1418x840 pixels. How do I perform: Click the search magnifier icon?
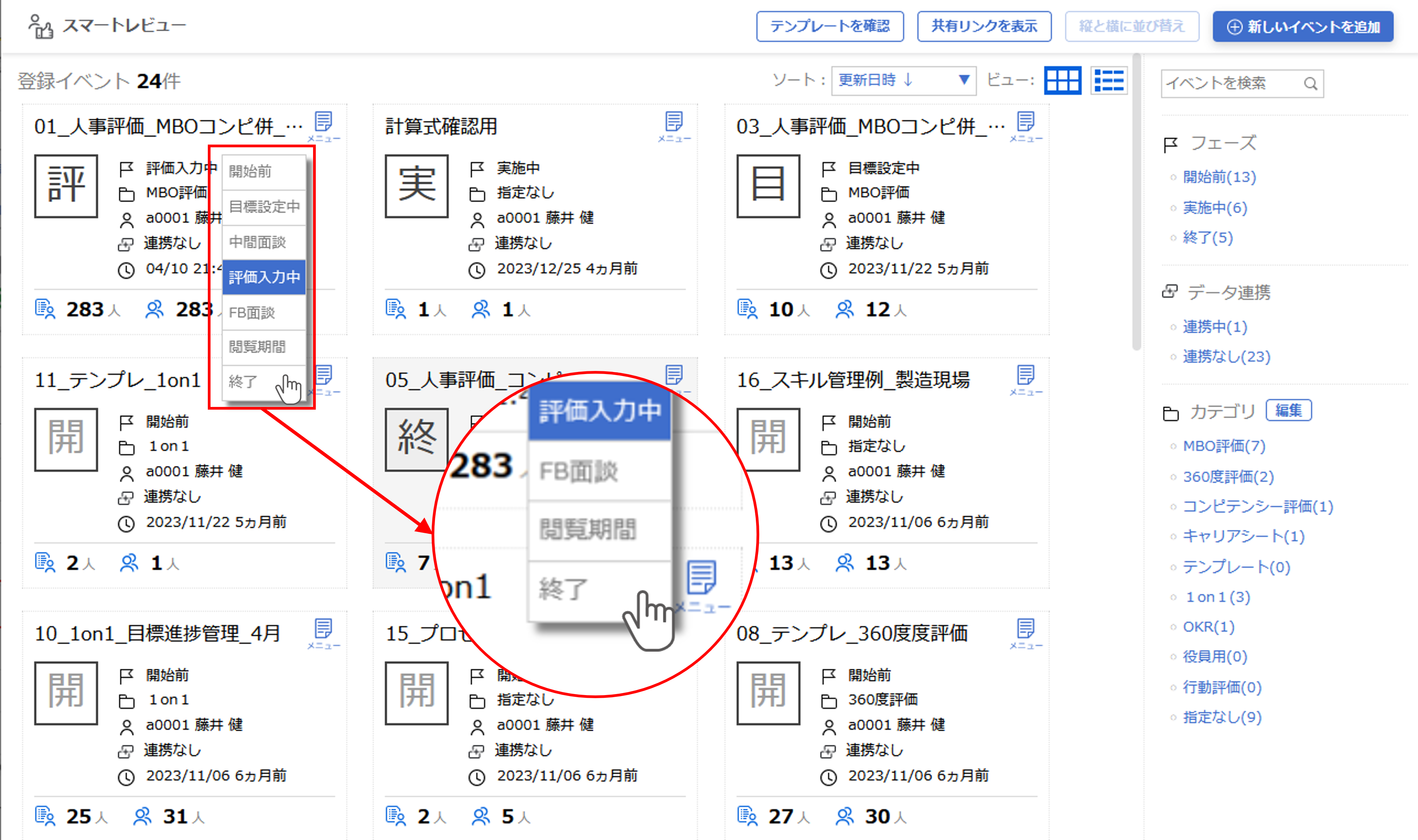point(1310,84)
